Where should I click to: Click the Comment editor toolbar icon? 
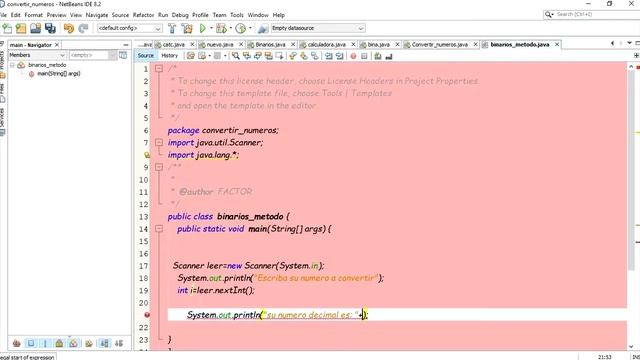[x=378, y=56]
